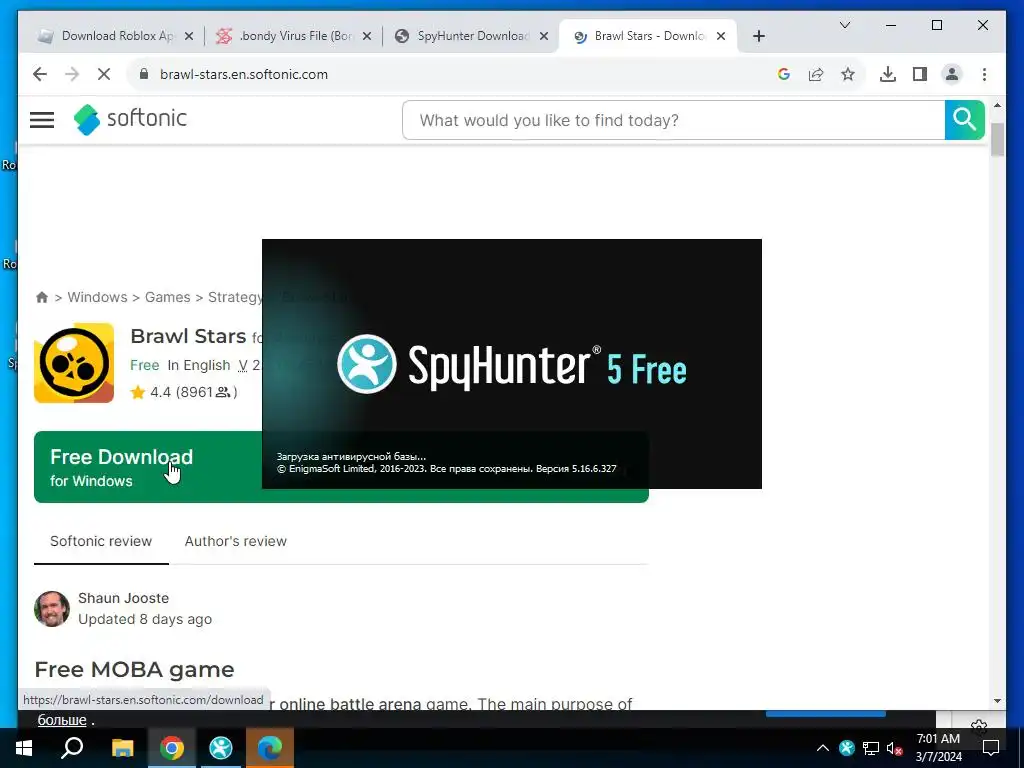Open Windows taskbar search
This screenshot has height=768, width=1024.
(72, 748)
